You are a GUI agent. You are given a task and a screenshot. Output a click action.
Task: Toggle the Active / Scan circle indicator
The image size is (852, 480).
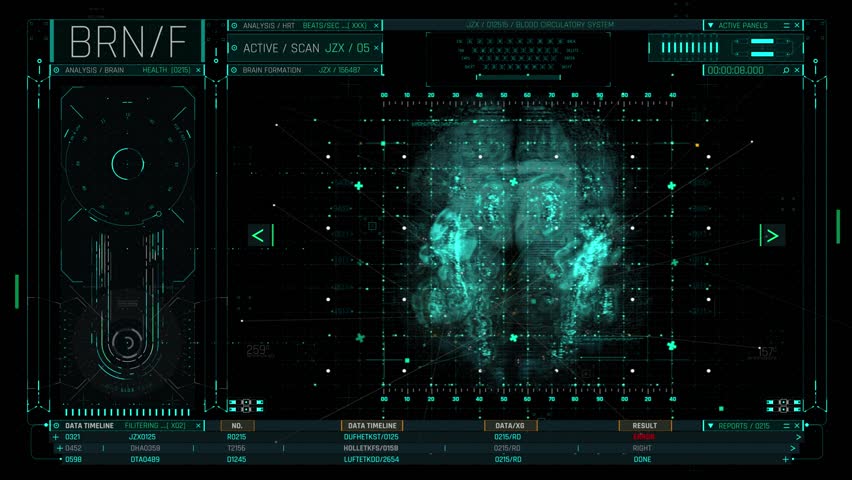point(234,48)
